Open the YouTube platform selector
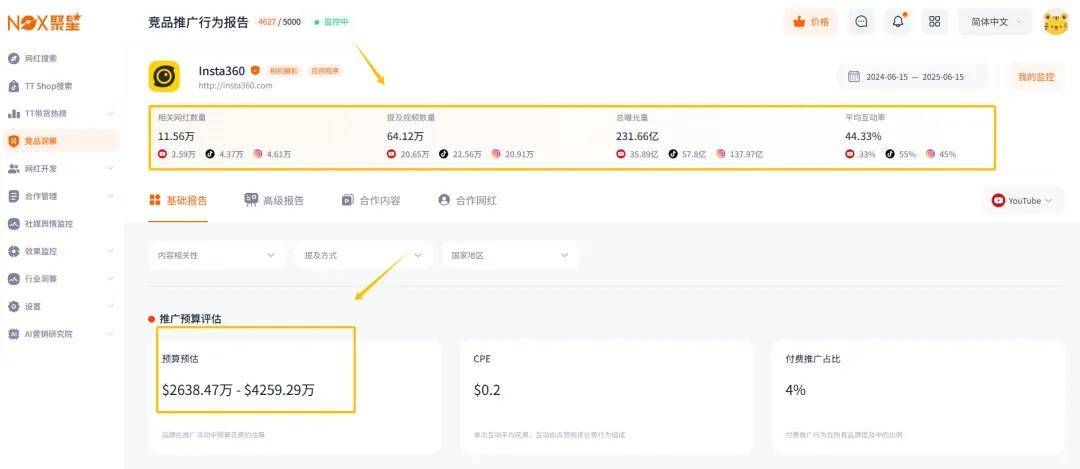 click(x=1022, y=201)
